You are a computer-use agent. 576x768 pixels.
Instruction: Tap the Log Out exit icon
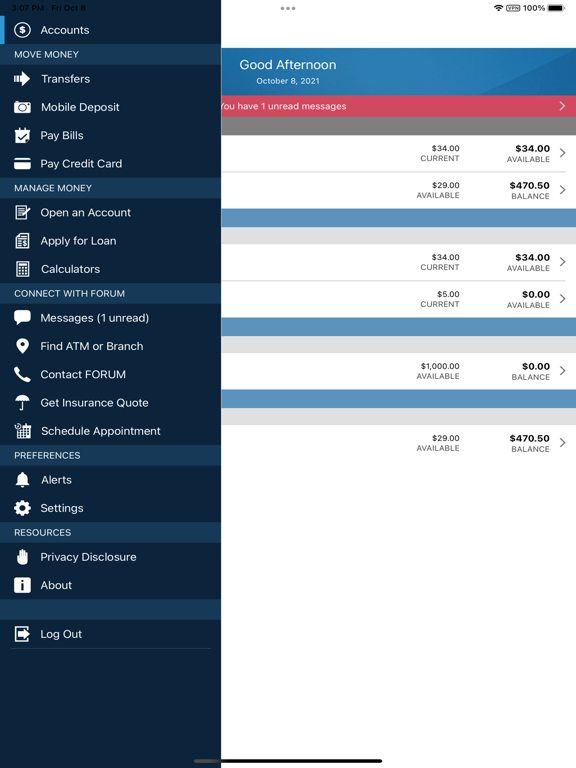click(x=22, y=634)
